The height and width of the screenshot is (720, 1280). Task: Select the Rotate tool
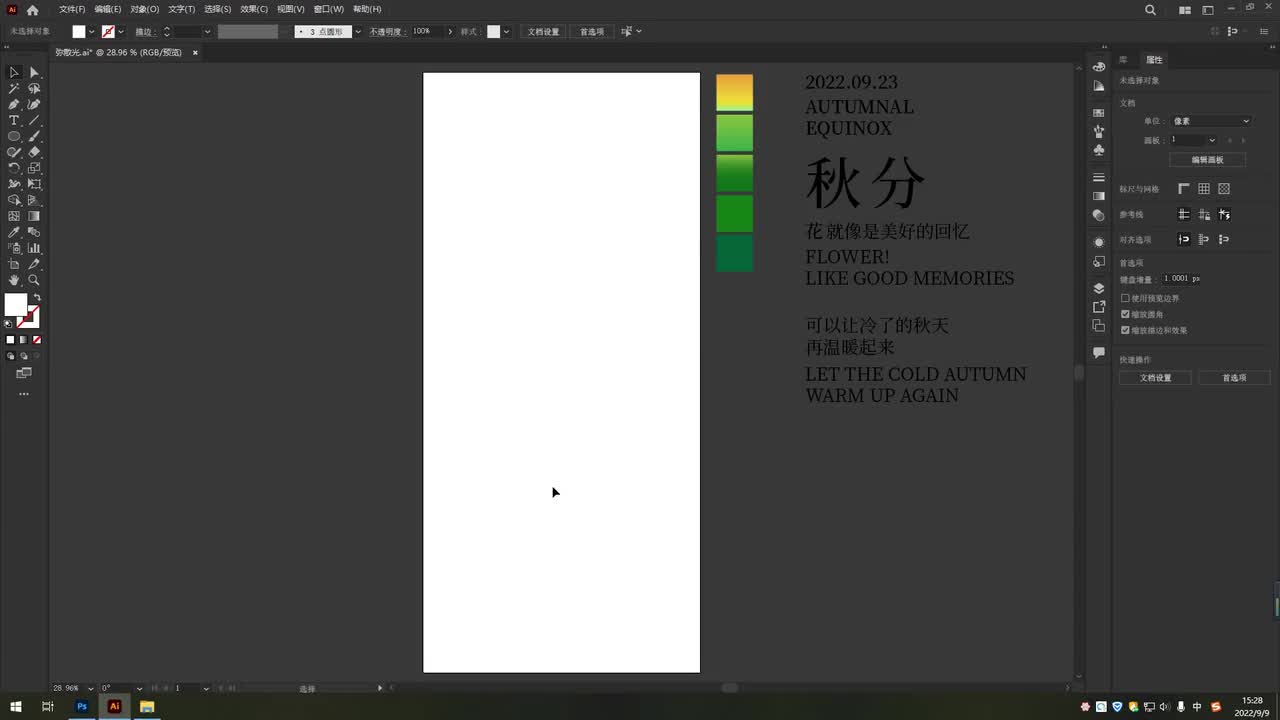click(14, 168)
